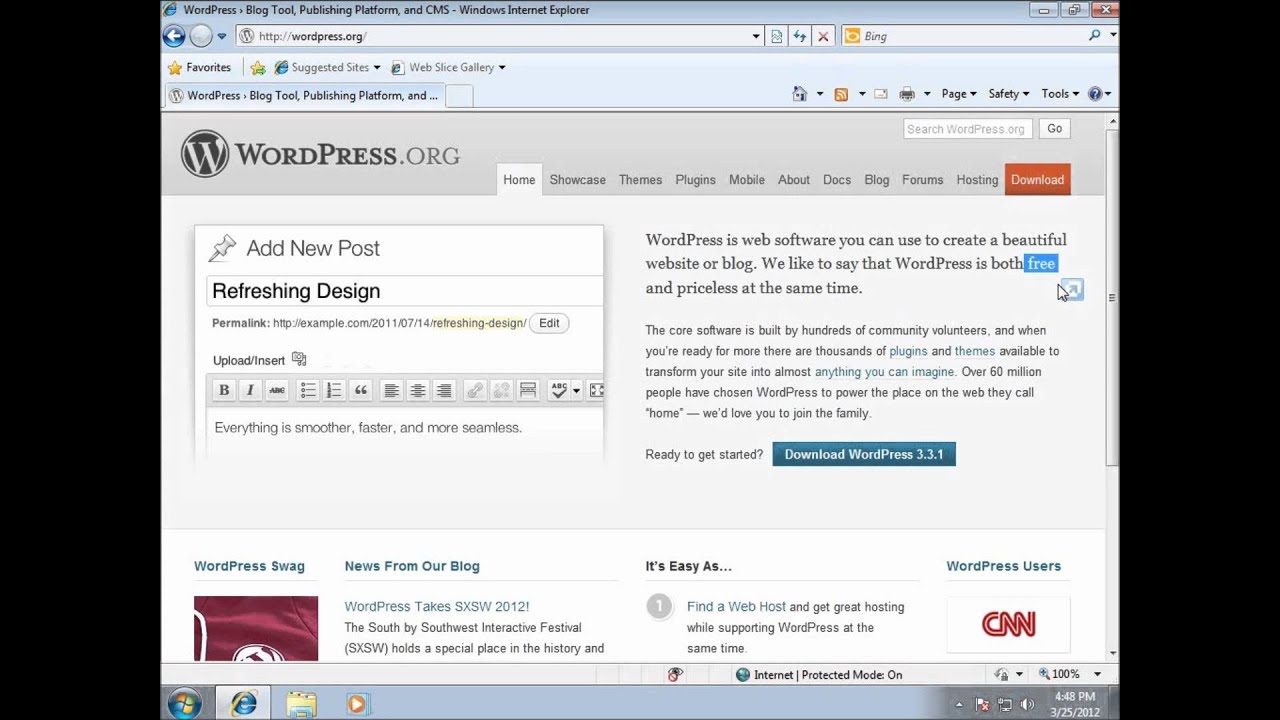The width and height of the screenshot is (1280, 720).
Task: Click the Refresh icon in address bar
Action: point(800,36)
